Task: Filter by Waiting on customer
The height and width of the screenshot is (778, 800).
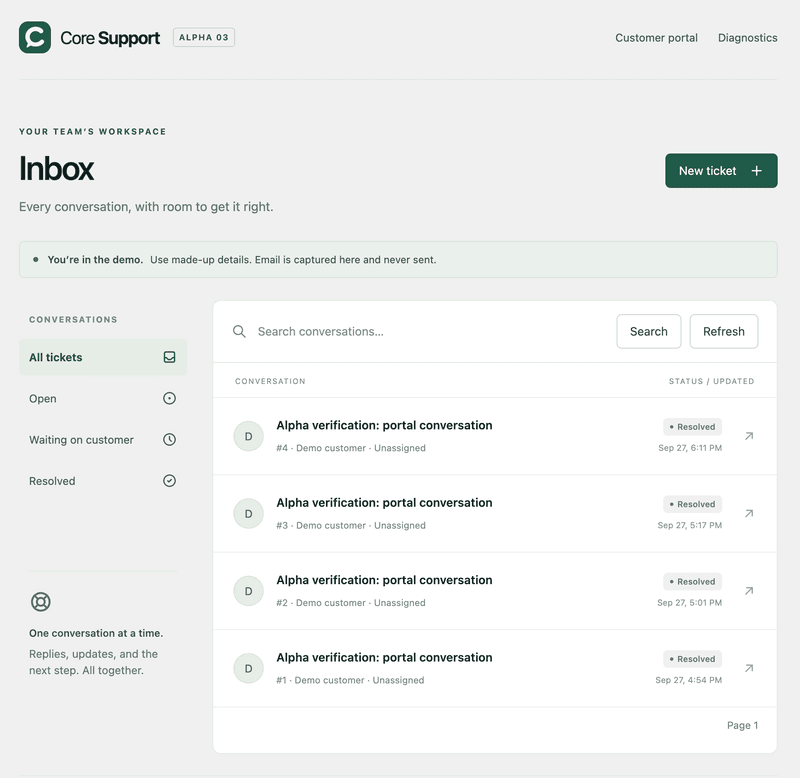Action: click(x=103, y=440)
